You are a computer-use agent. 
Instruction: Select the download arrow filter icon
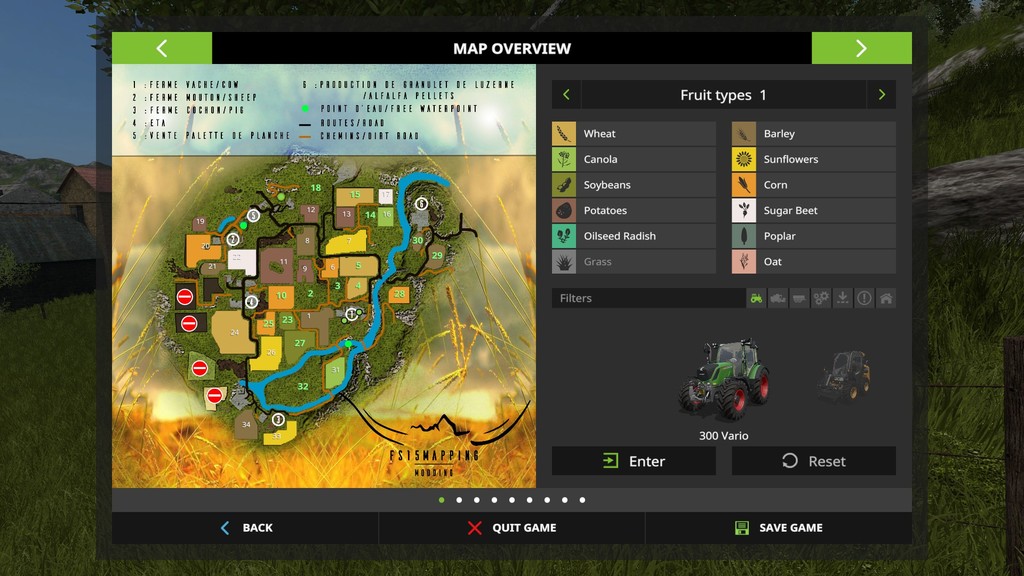coord(843,298)
